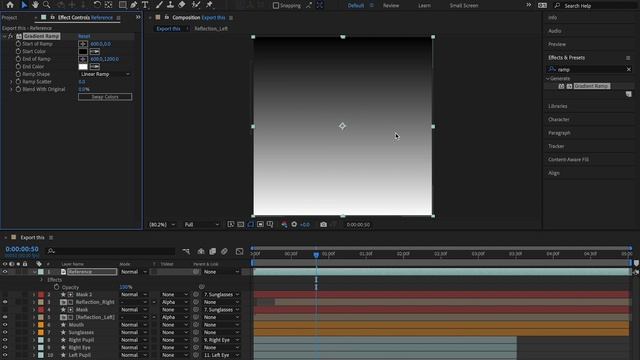640x360 pixels.
Task: Toggle the shy layers icon in timeline
Action: click(x=201, y=251)
